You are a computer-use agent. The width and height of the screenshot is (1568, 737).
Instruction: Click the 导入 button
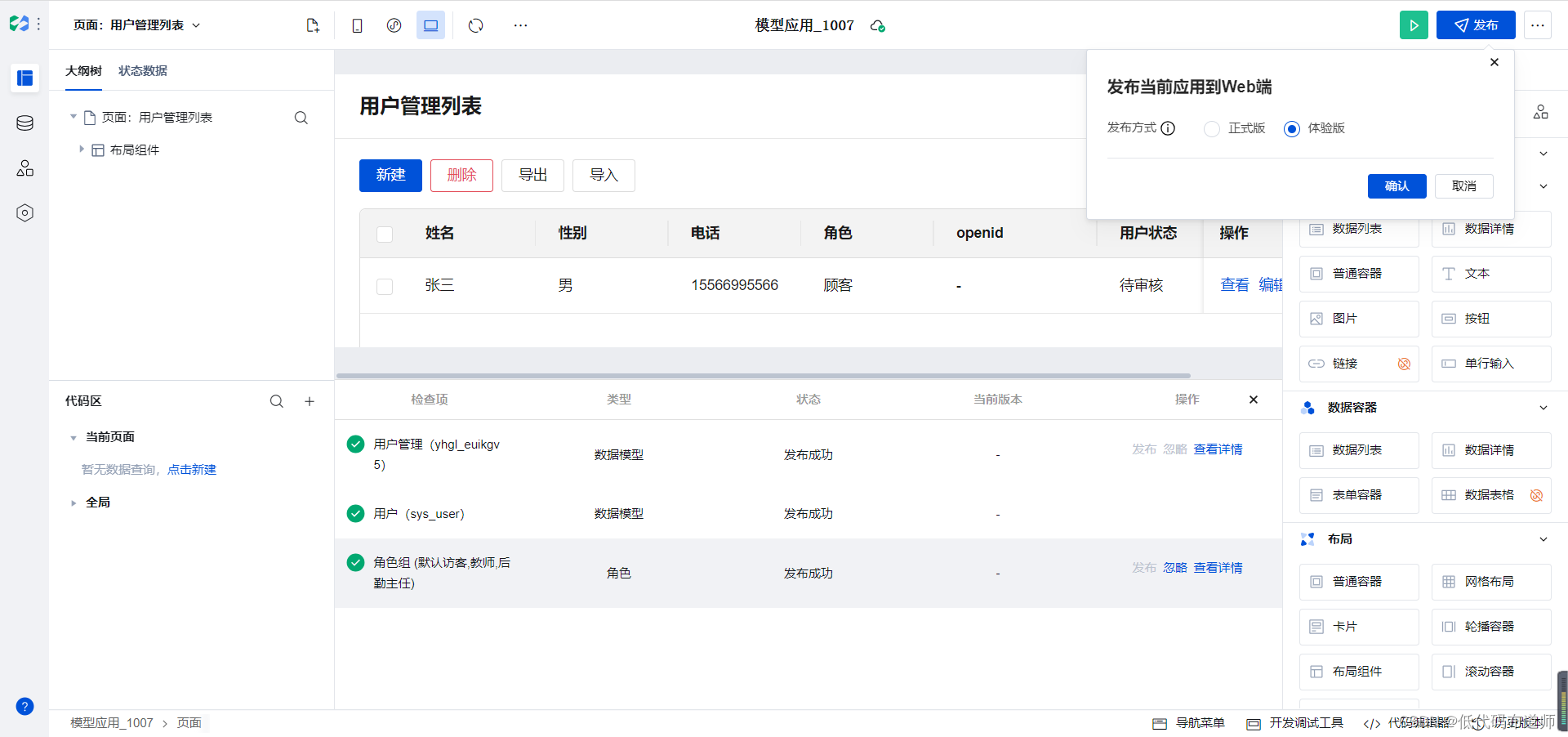click(x=604, y=176)
